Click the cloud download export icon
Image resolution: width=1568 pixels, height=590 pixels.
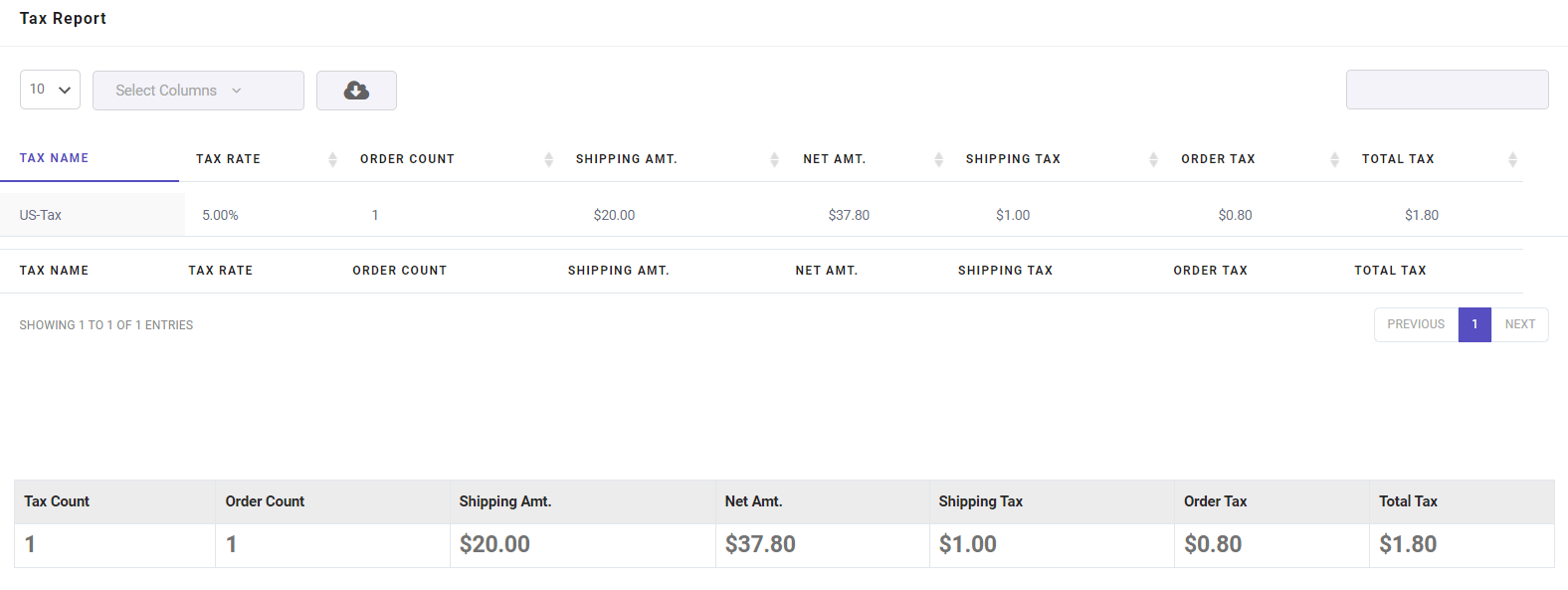[x=356, y=91]
